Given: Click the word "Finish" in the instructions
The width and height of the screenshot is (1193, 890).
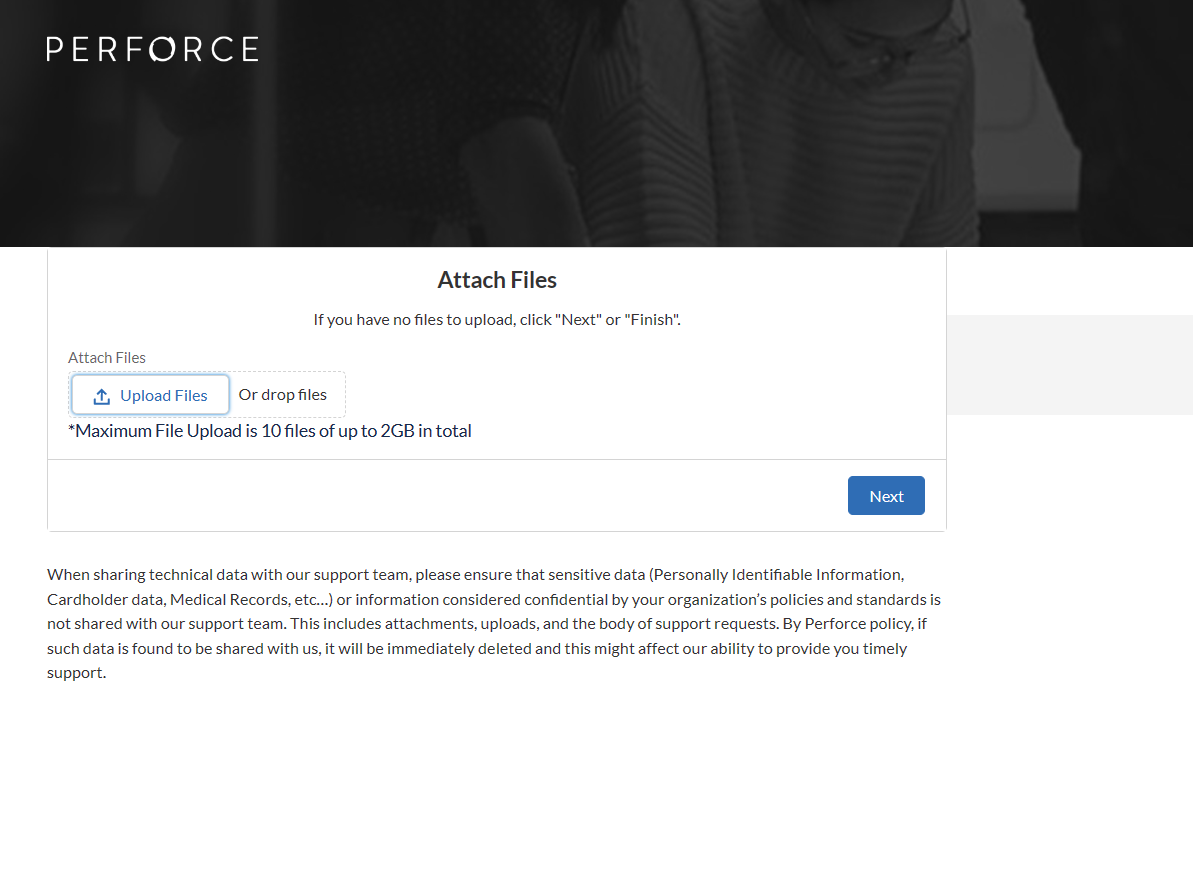Looking at the screenshot, I should click(651, 320).
